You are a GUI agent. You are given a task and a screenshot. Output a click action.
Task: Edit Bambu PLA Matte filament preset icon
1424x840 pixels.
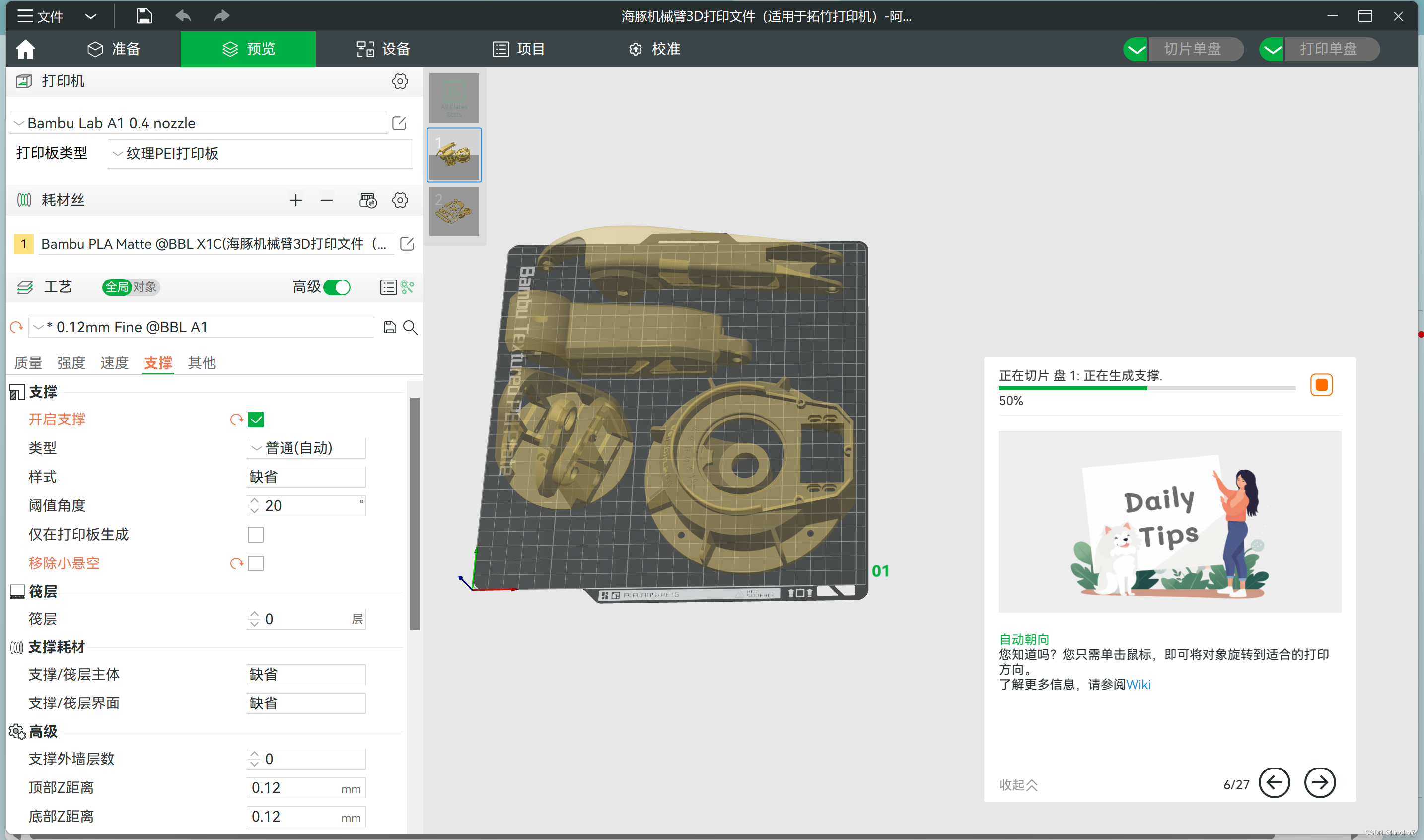(407, 244)
